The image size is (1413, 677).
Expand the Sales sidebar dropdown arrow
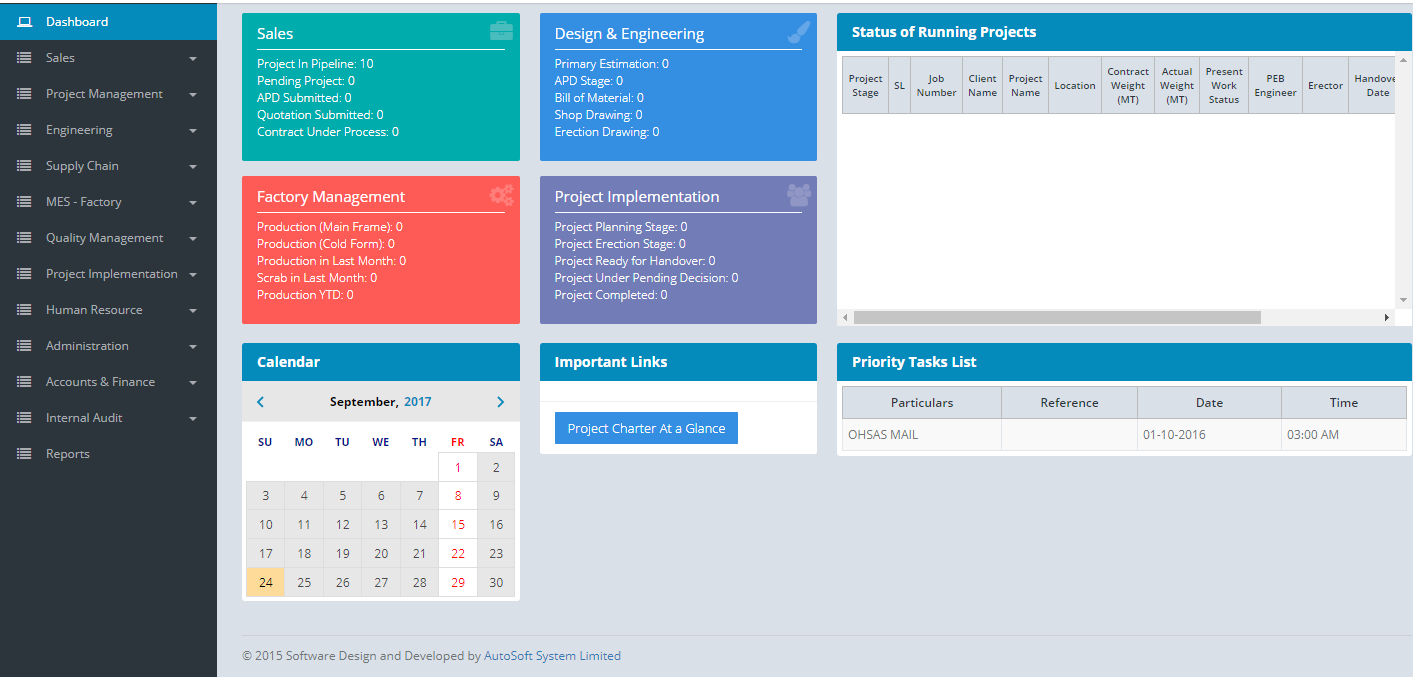click(192, 59)
